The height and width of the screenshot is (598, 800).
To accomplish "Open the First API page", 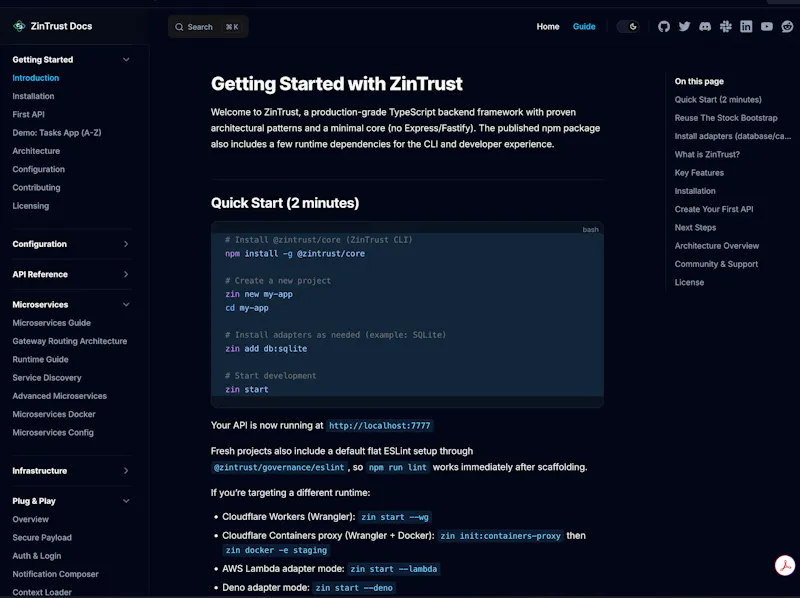I will 29,114.
